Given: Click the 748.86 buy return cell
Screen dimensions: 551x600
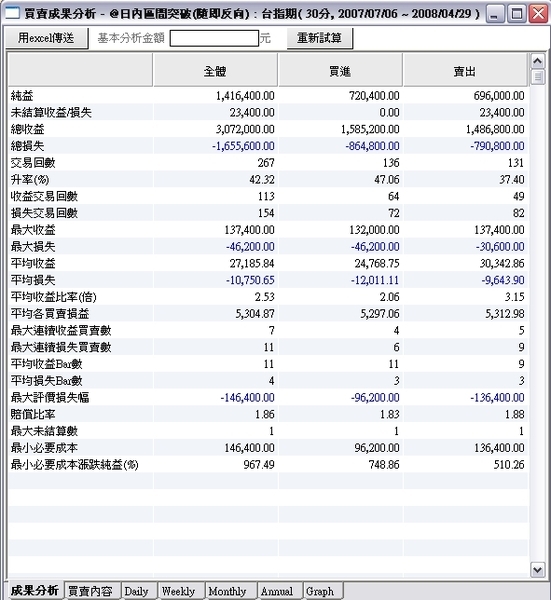Looking at the screenshot, I should tap(384, 465).
